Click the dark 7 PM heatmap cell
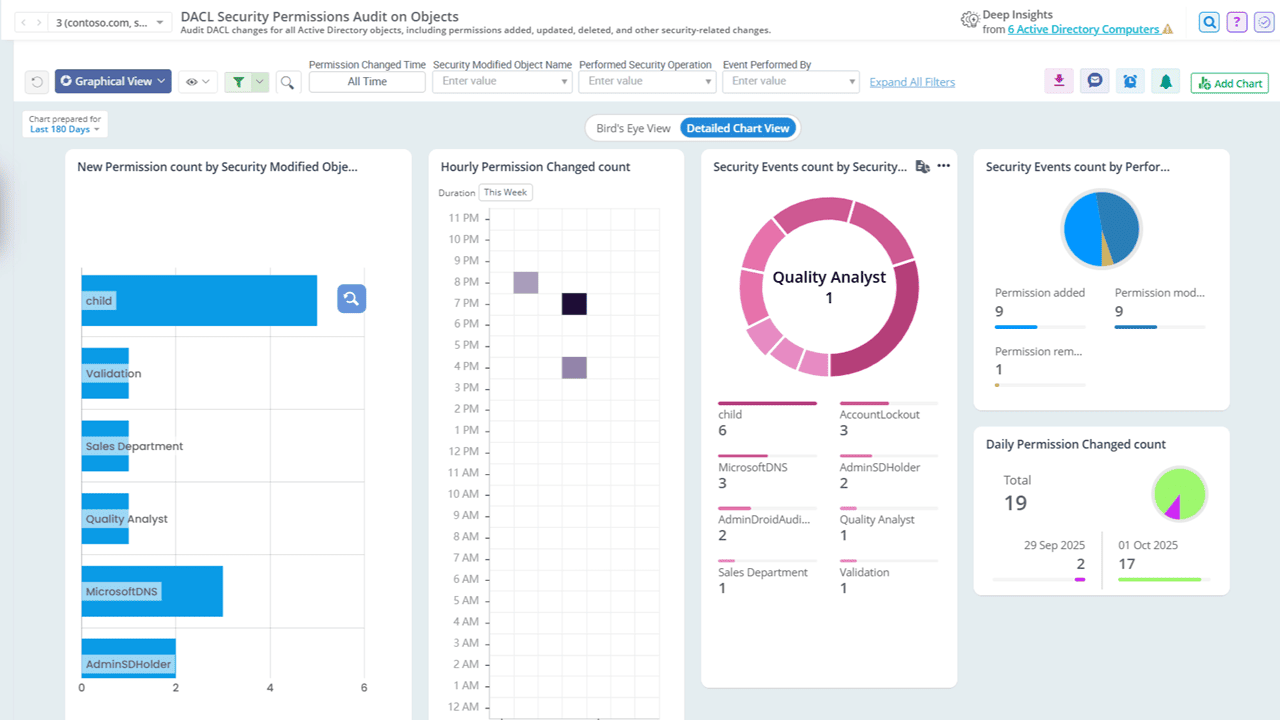The height and width of the screenshot is (720, 1280). (574, 303)
